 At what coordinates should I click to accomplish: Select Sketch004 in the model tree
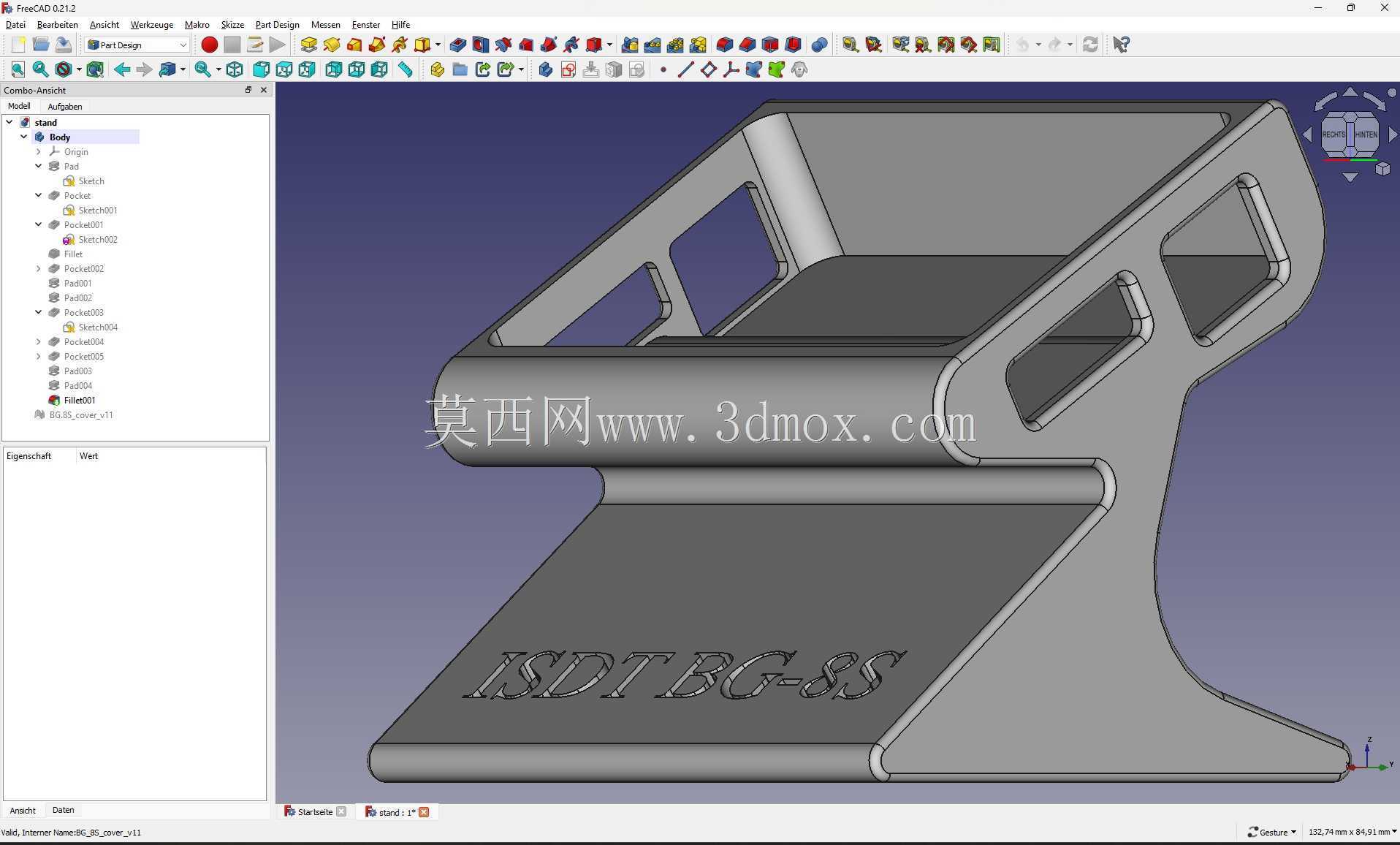coord(98,327)
